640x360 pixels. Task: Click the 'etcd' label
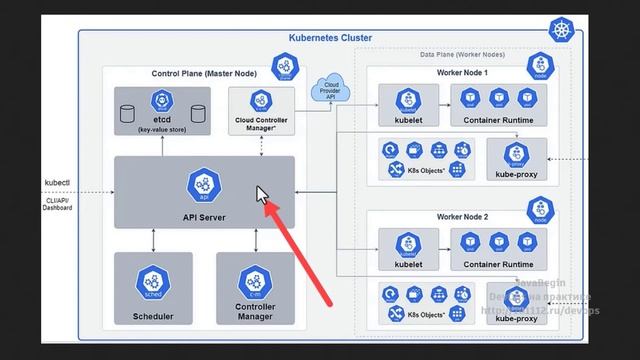tap(162, 120)
